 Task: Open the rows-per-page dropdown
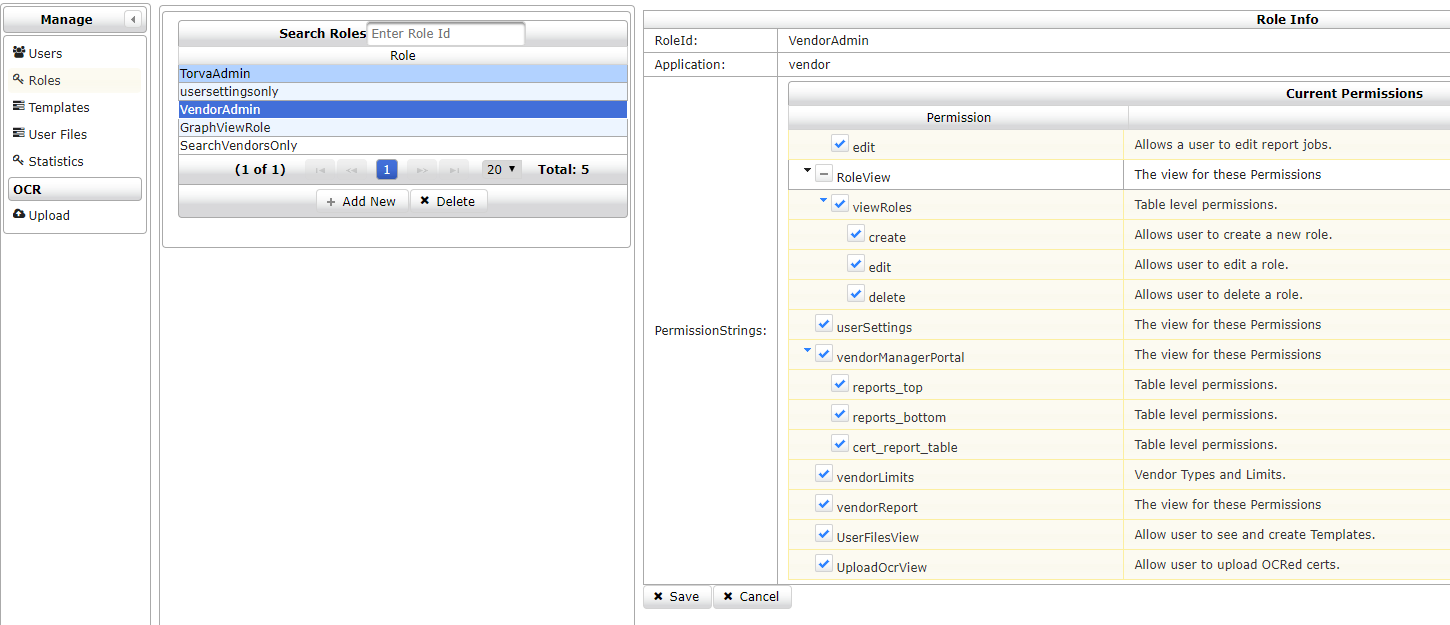(x=501, y=170)
